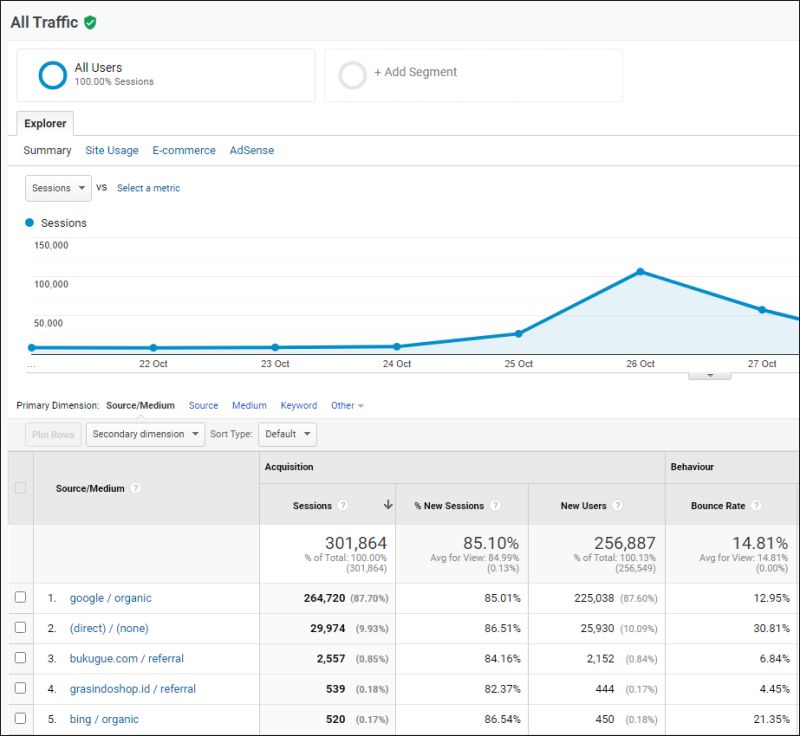800x736 pixels.
Task: Switch to the E-commerce tab
Action: coord(183,150)
